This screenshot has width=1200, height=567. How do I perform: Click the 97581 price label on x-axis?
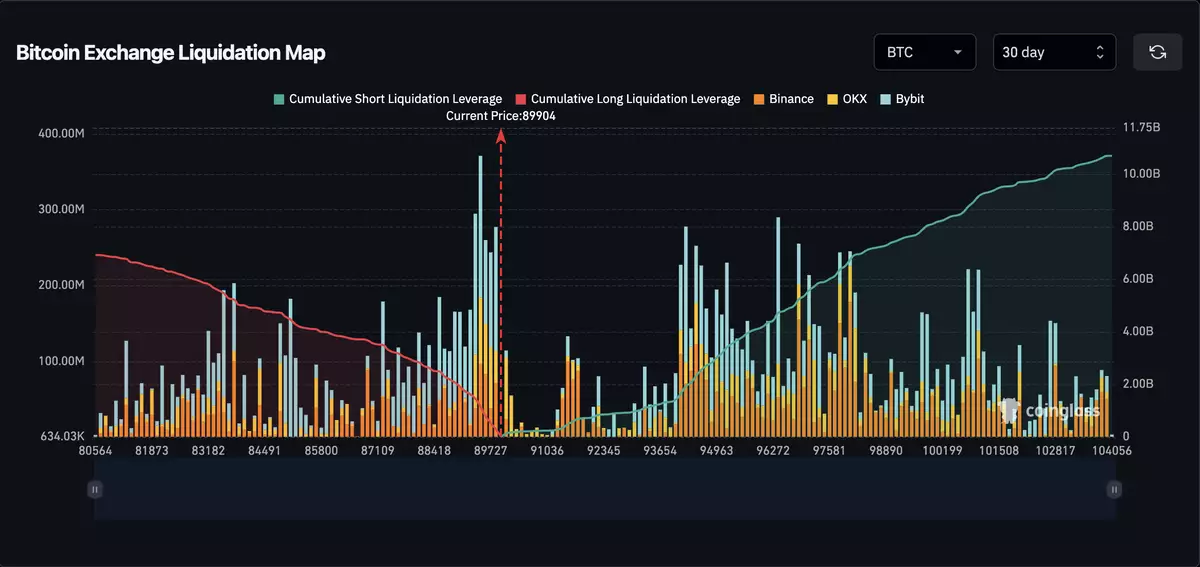pyautogui.click(x=830, y=451)
